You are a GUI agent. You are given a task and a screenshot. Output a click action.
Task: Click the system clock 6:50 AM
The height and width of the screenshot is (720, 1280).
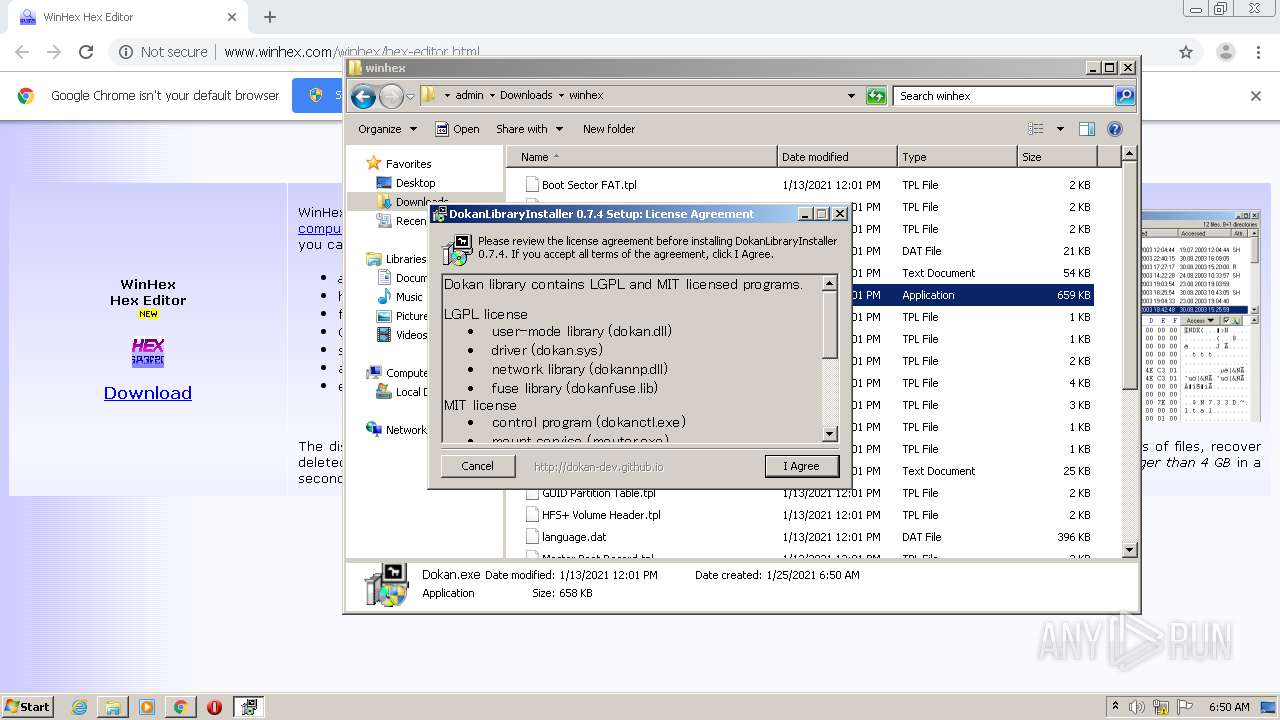point(1229,707)
